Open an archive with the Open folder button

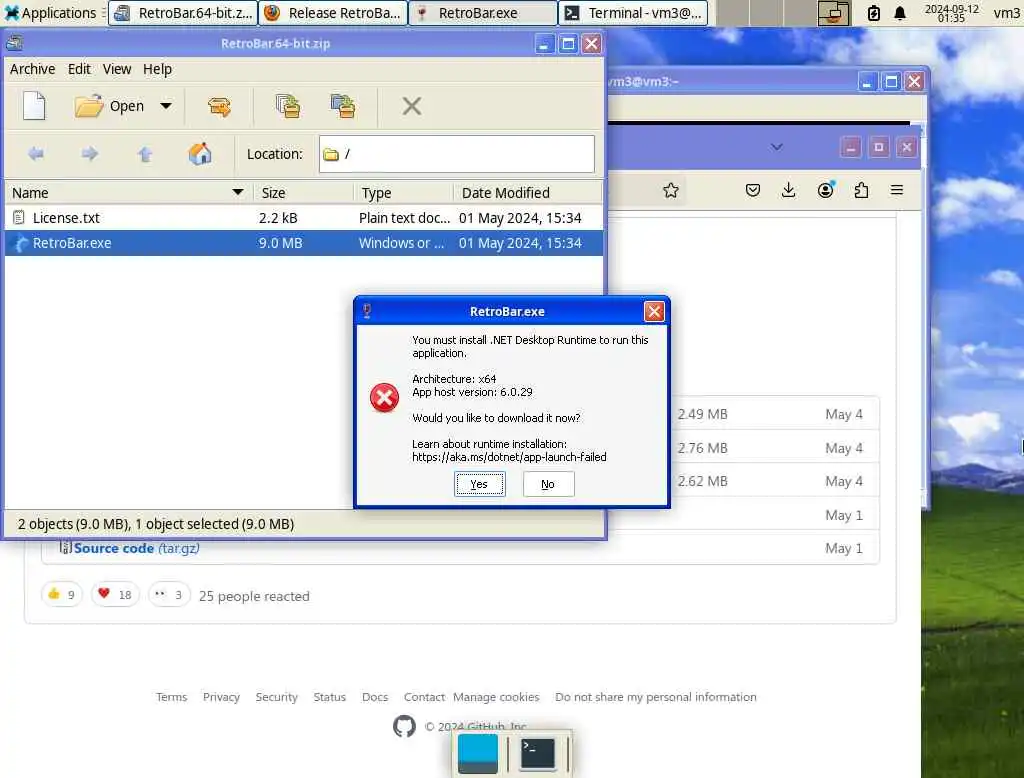(x=109, y=106)
